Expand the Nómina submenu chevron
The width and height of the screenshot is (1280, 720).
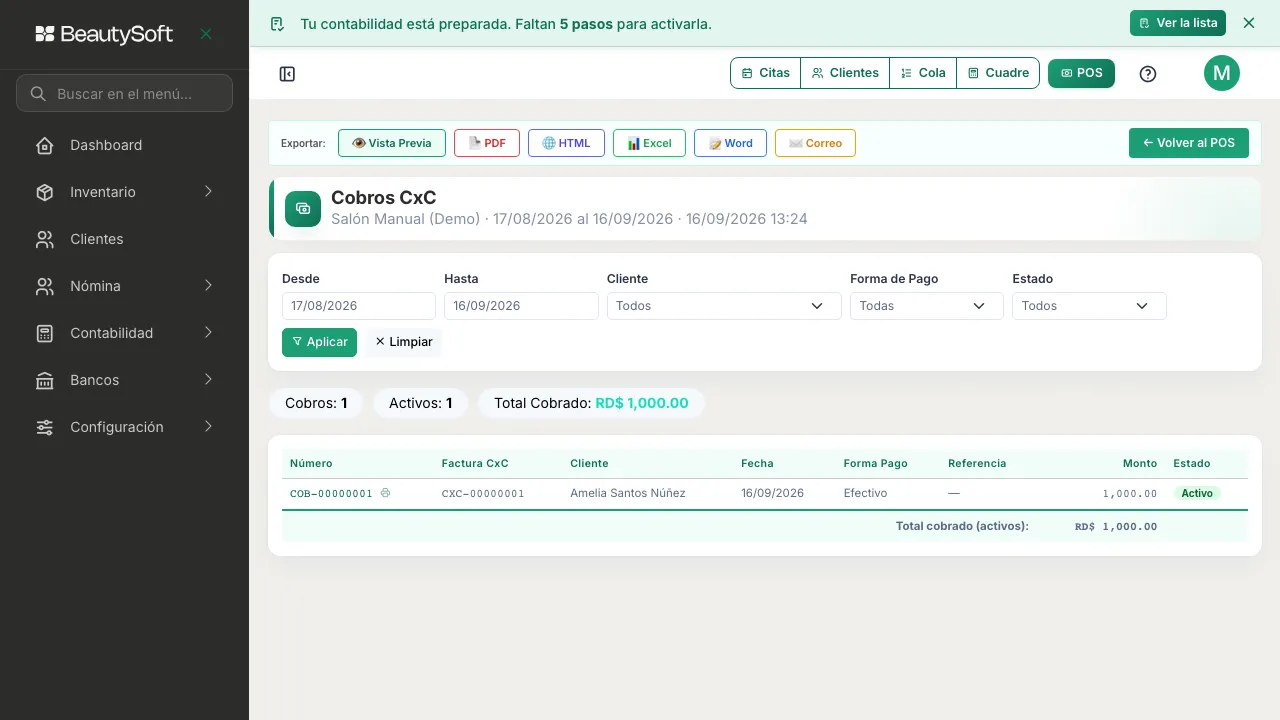pyautogui.click(x=208, y=286)
